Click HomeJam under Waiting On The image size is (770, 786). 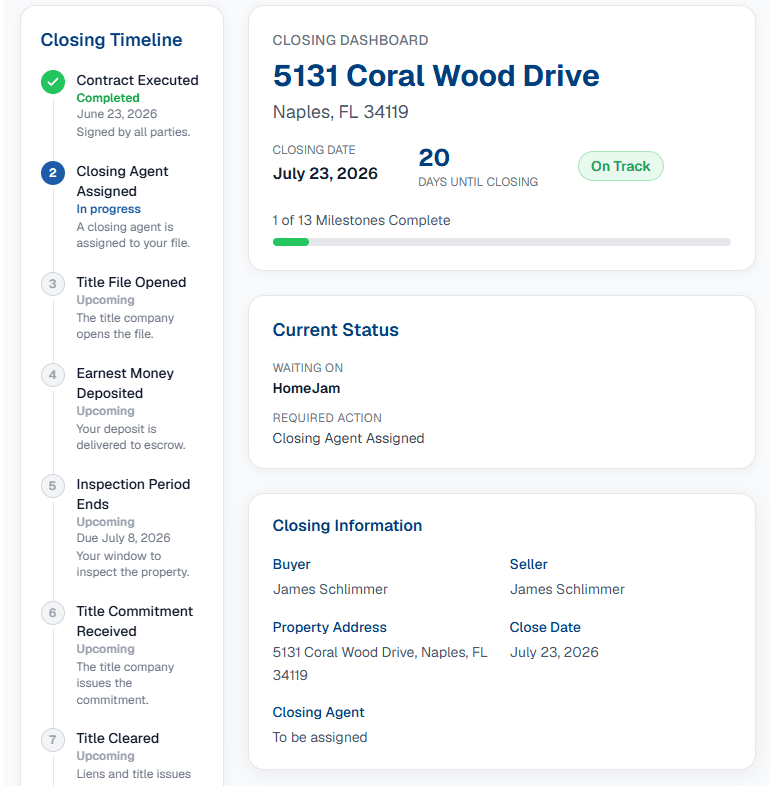(306, 388)
